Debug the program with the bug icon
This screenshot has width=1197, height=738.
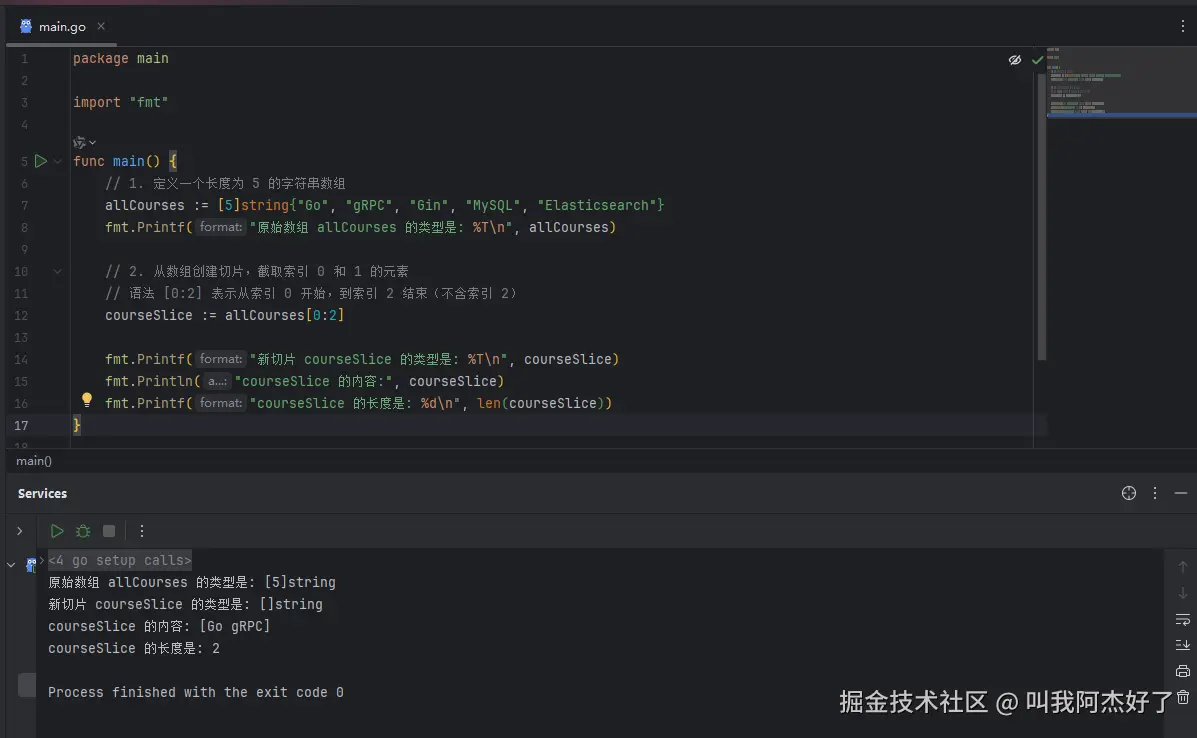pos(82,531)
